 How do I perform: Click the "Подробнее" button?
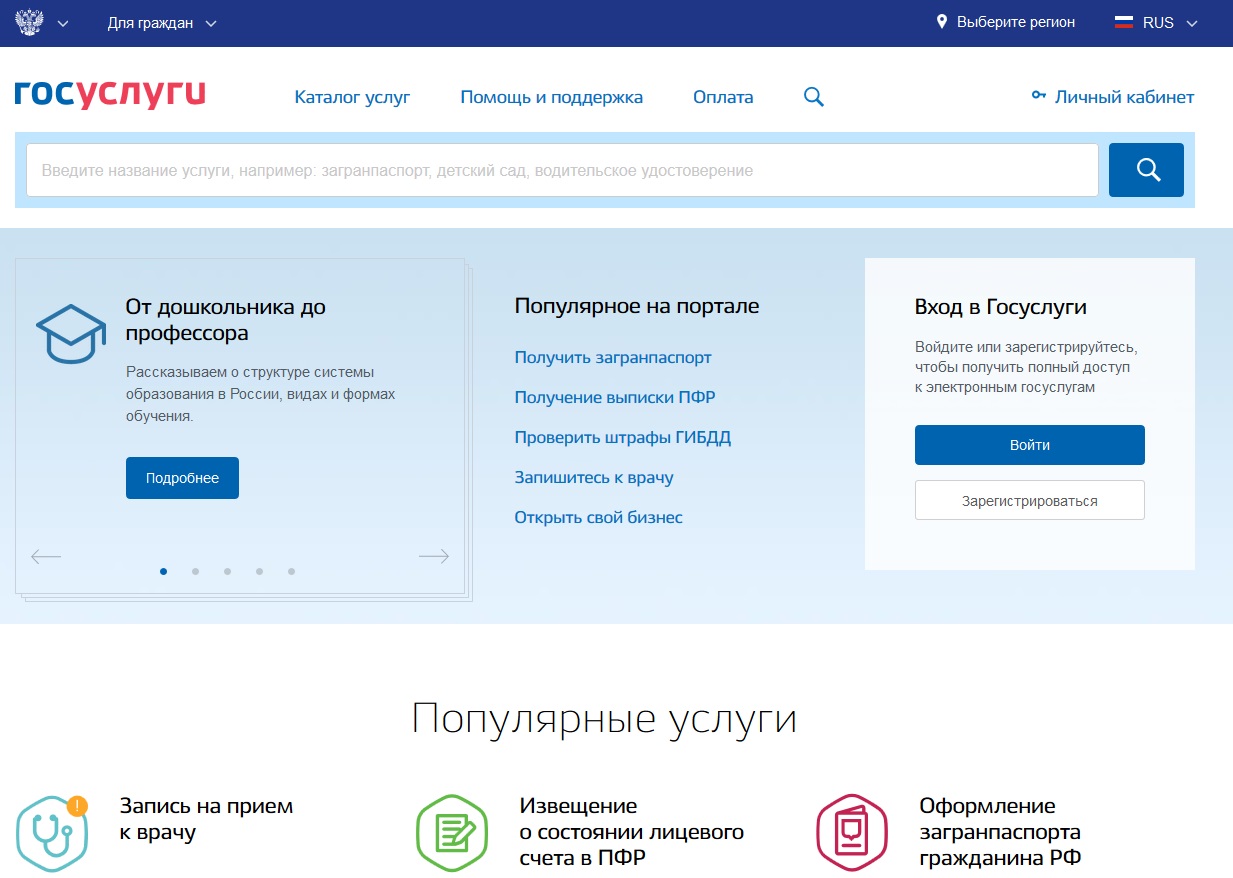(182, 478)
